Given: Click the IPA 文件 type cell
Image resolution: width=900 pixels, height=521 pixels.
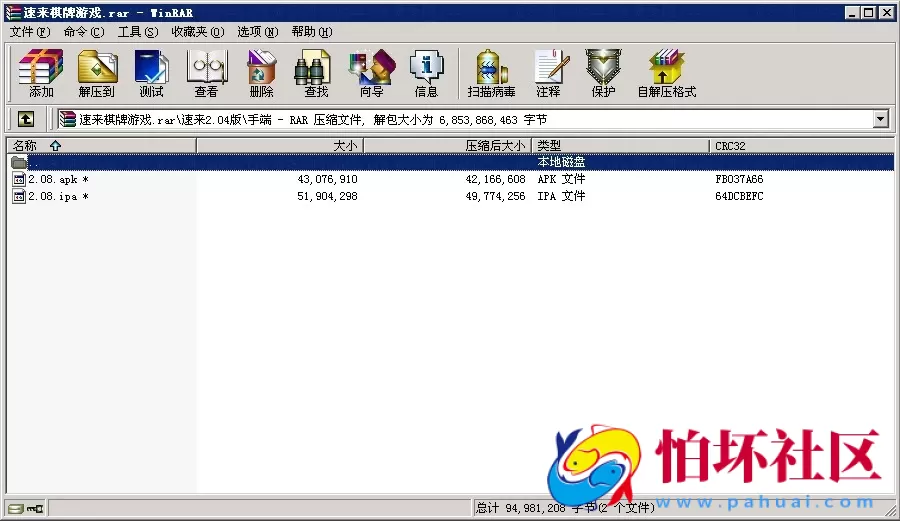Looking at the screenshot, I should (x=561, y=196).
